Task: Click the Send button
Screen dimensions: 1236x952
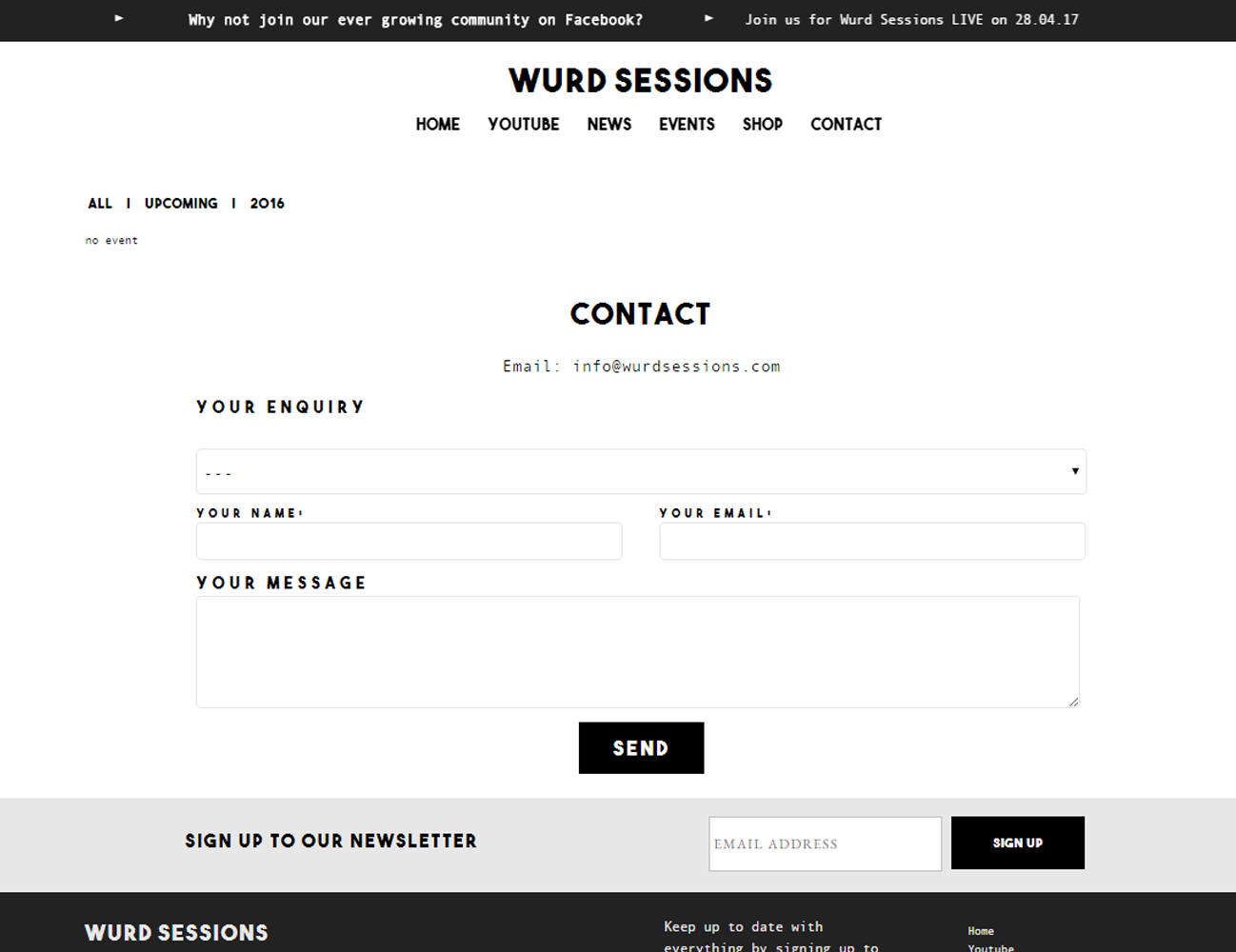Action: pyautogui.click(x=642, y=748)
